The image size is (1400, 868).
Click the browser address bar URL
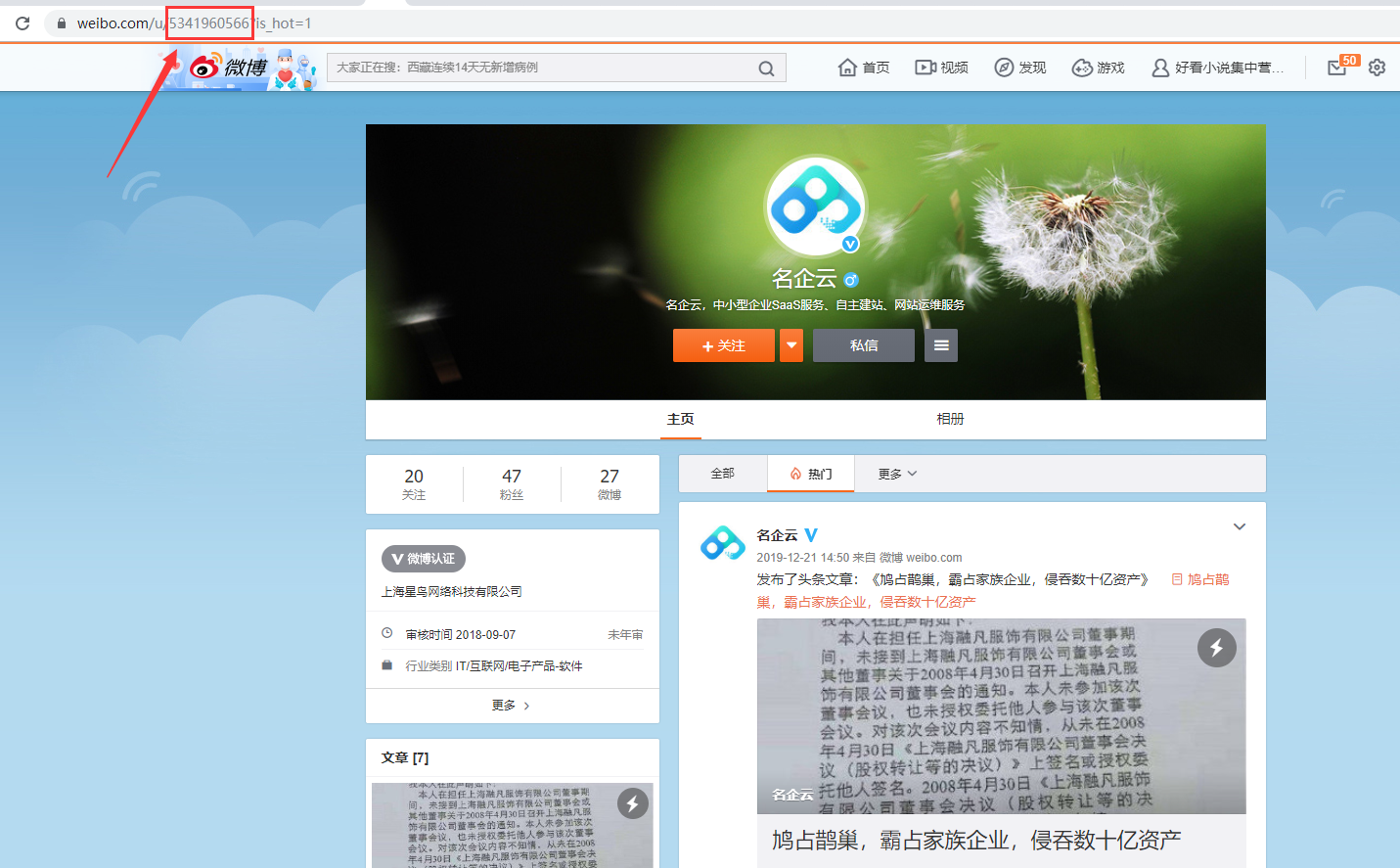point(194,23)
